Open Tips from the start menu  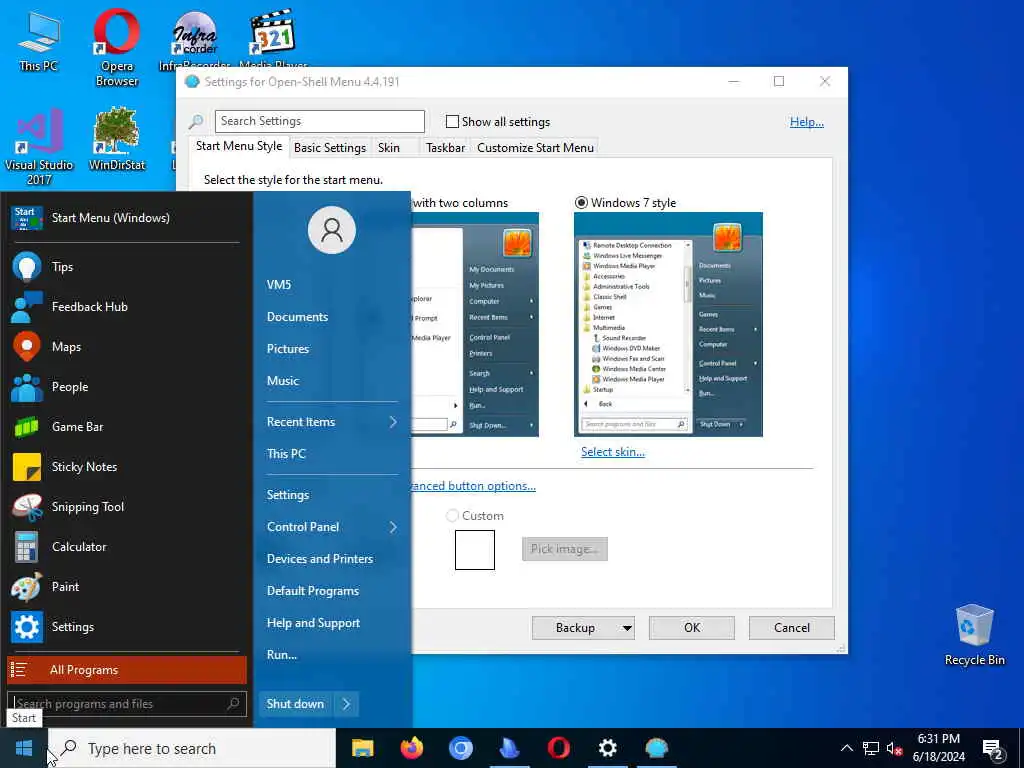coord(124,266)
